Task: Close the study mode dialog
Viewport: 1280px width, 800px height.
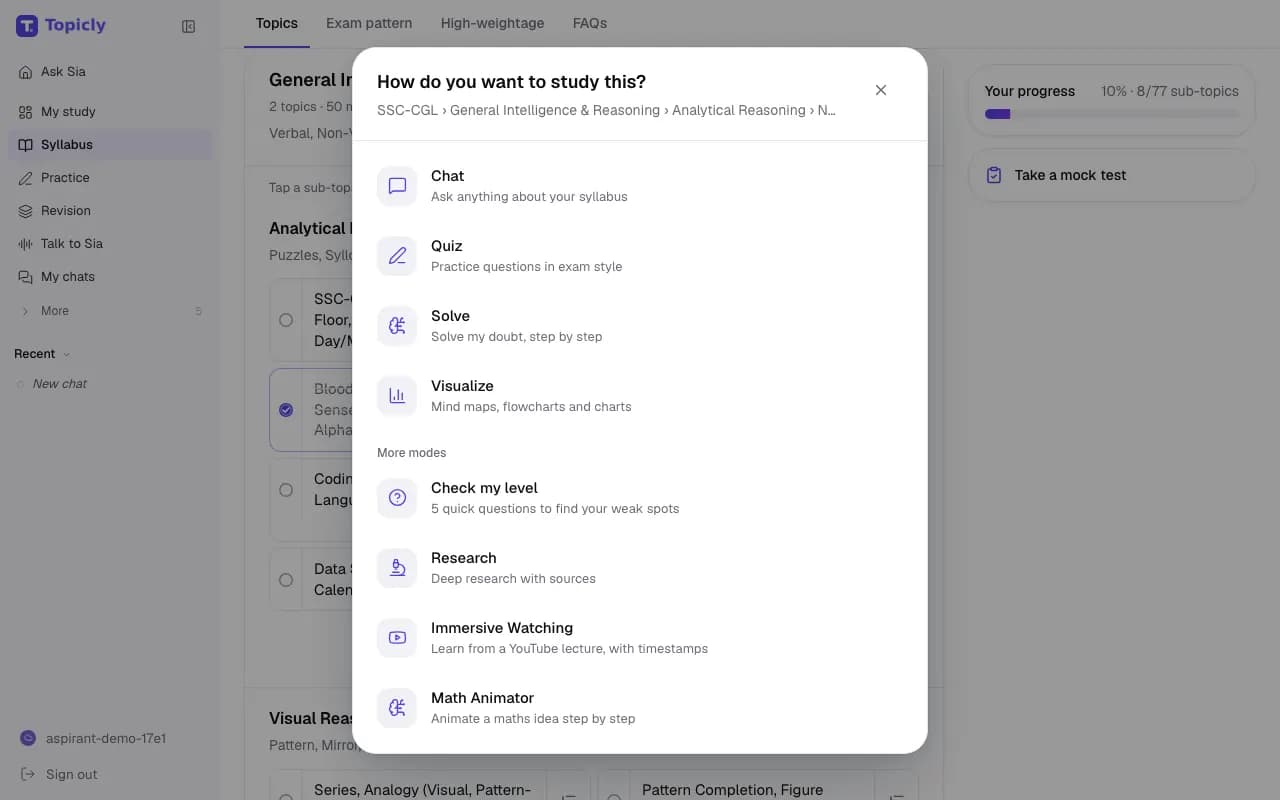Action: (881, 90)
